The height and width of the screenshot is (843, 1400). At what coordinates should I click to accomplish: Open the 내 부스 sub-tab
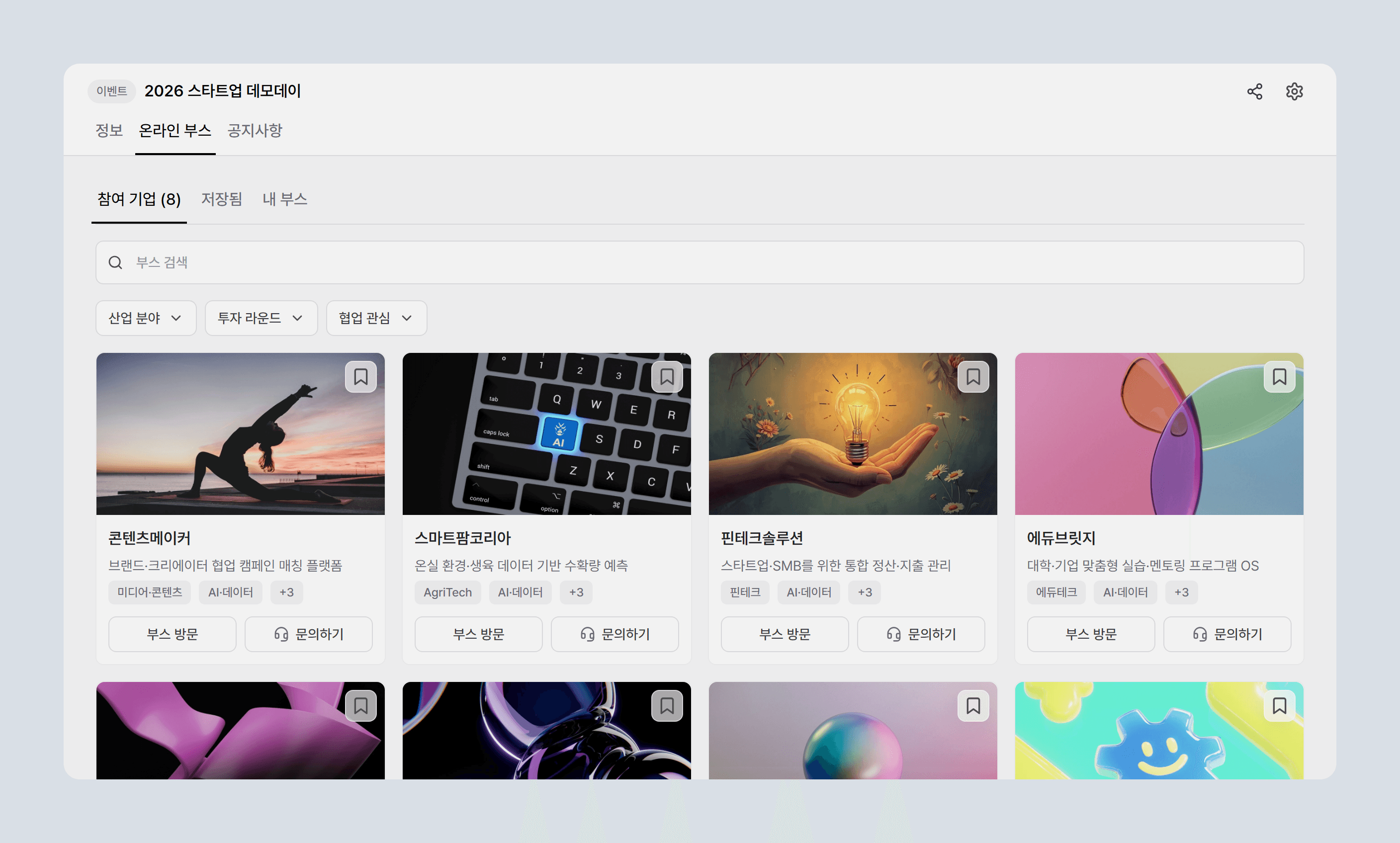coord(285,199)
